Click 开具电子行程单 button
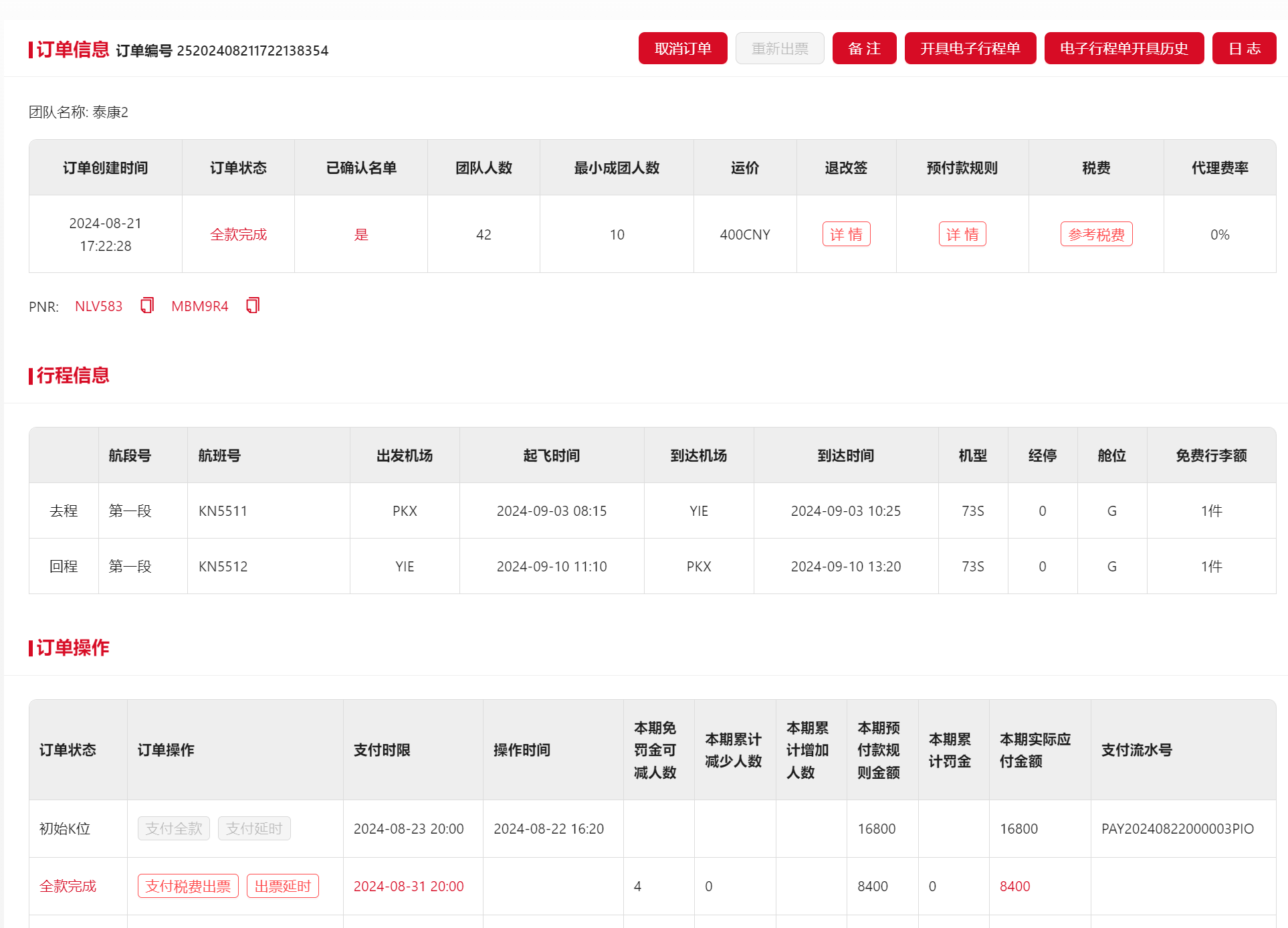The height and width of the screenshot is (928, 1288). click(970, 49)
